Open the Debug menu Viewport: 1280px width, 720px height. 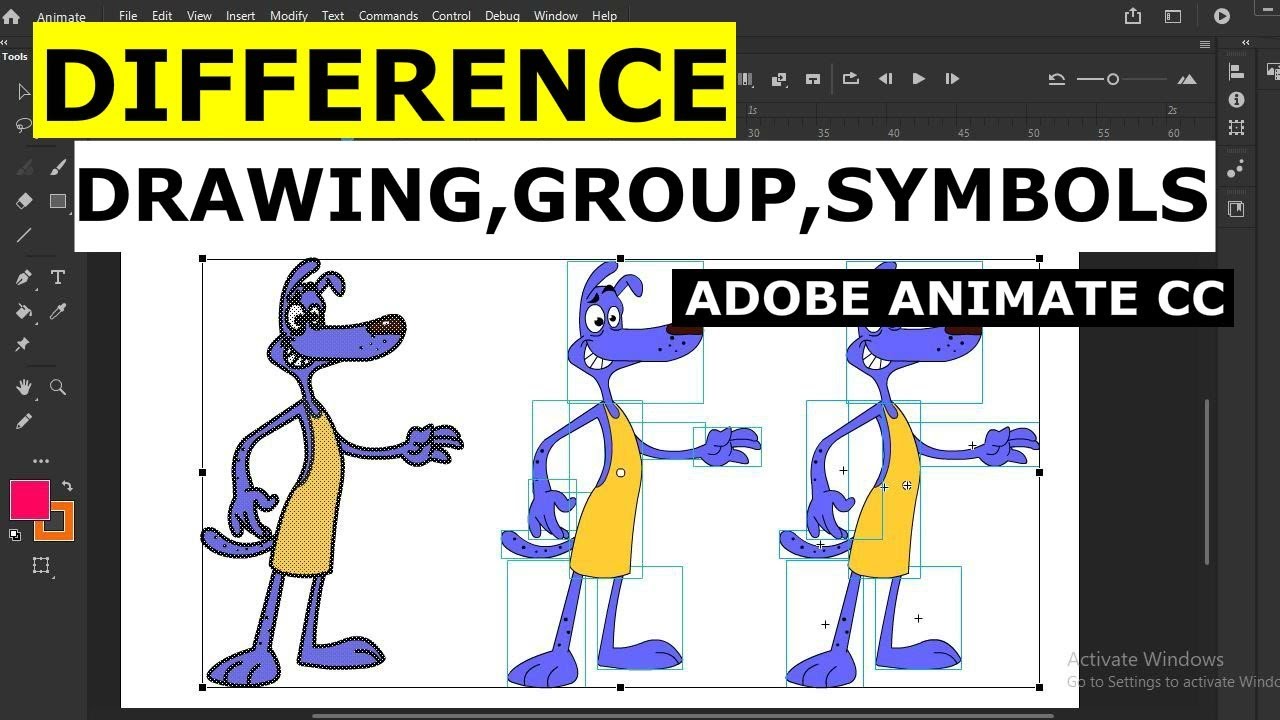(x=502, y=16)
